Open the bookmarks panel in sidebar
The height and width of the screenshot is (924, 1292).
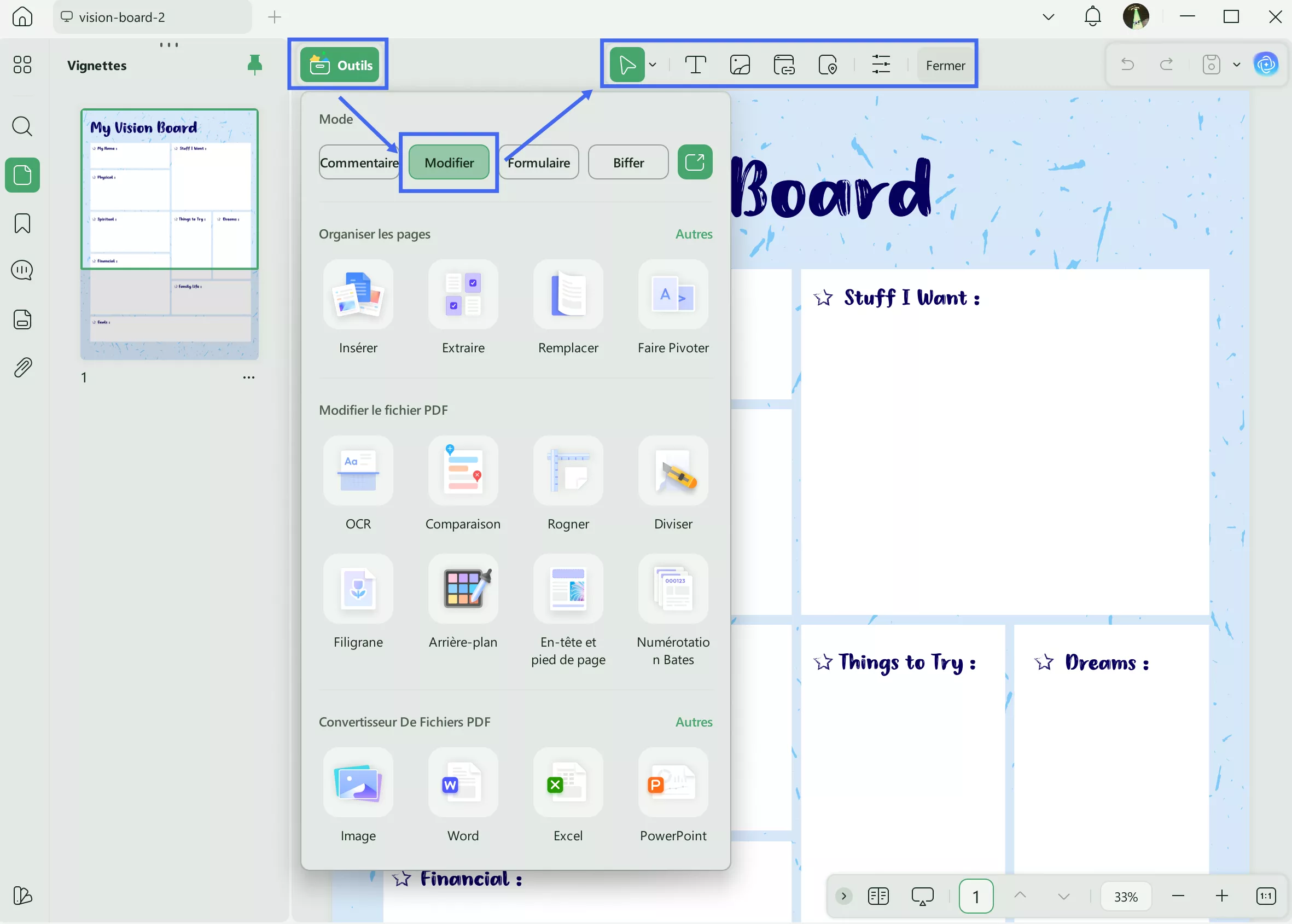pyautogui.click(x=22, y=224)
